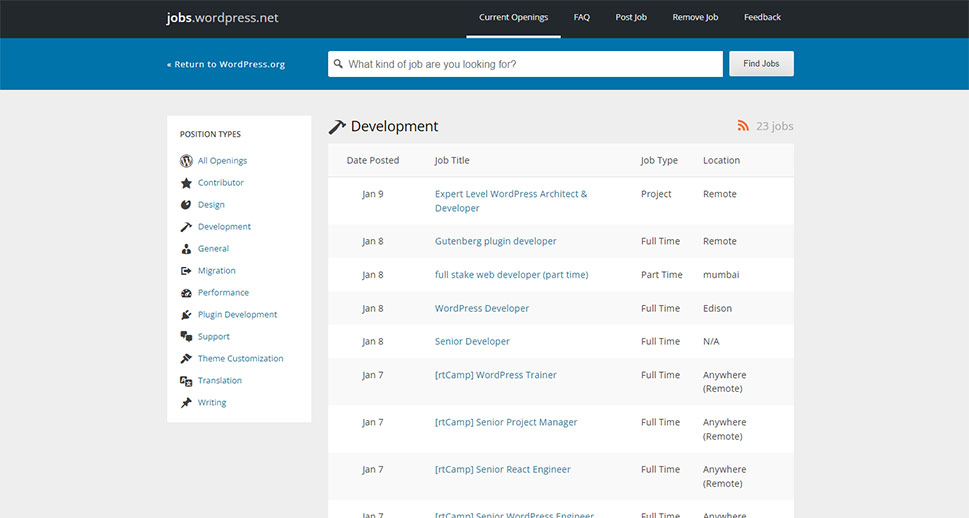
Task: Click the Date Posted column header
Action: click(x=373, y=160)
